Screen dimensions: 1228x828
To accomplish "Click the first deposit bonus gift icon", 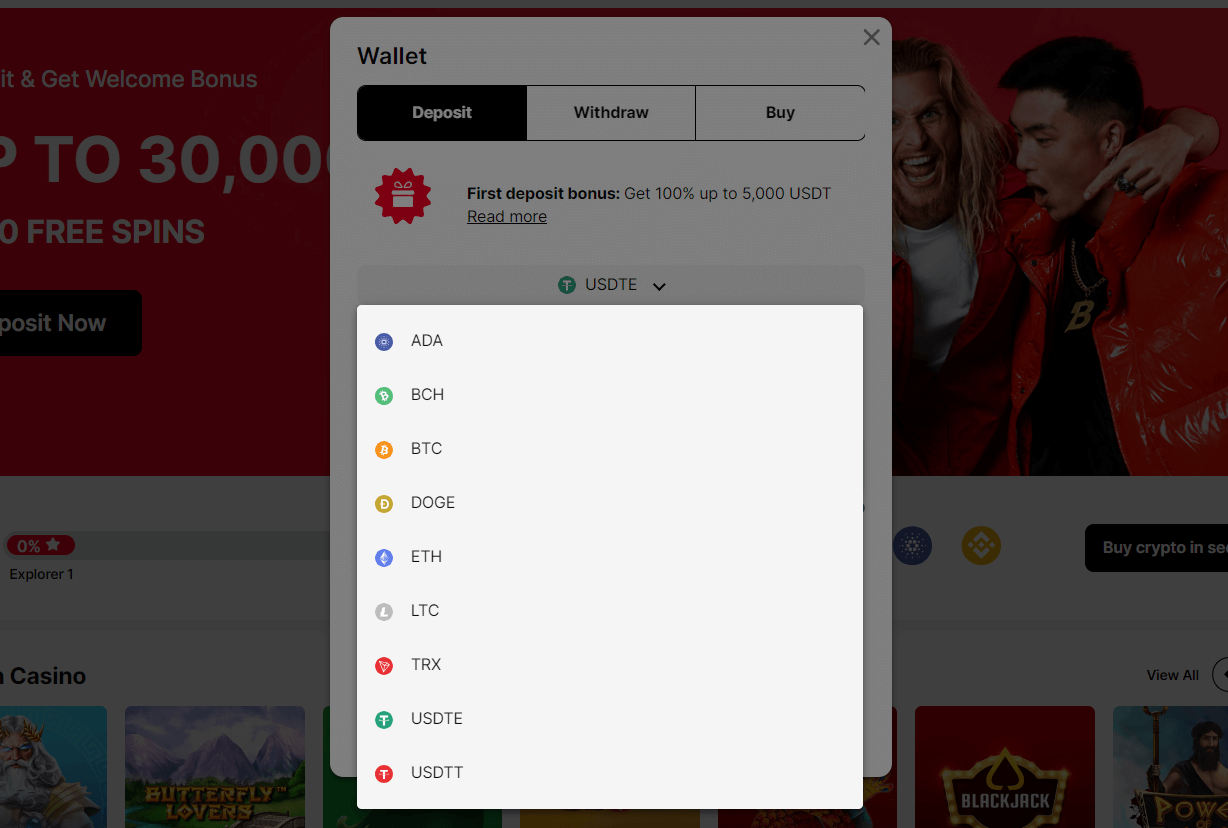I will click(403, 196).
